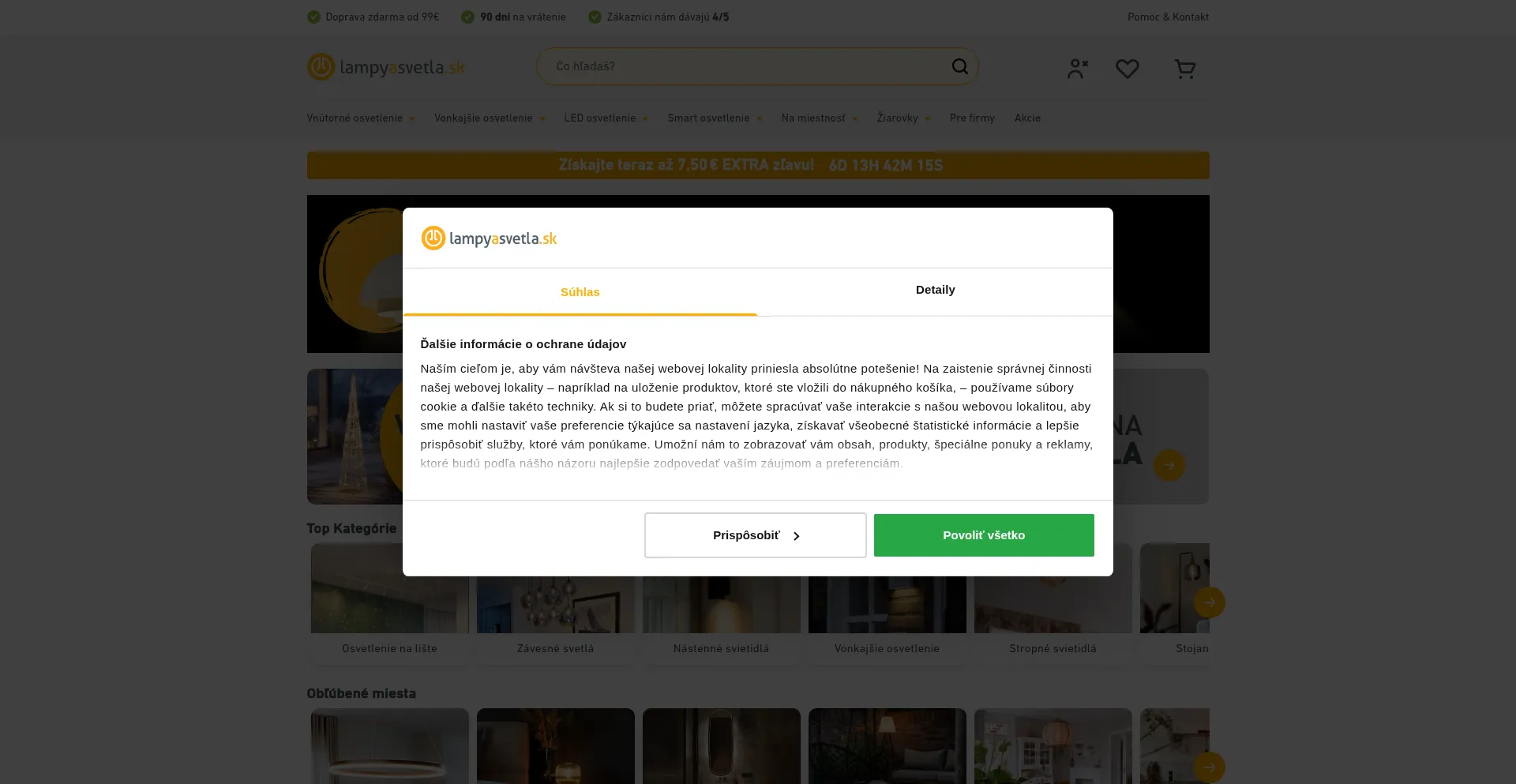Open the wishlist heart icon
This screenshot has height=784, width=1516.
click(1127, 69)
